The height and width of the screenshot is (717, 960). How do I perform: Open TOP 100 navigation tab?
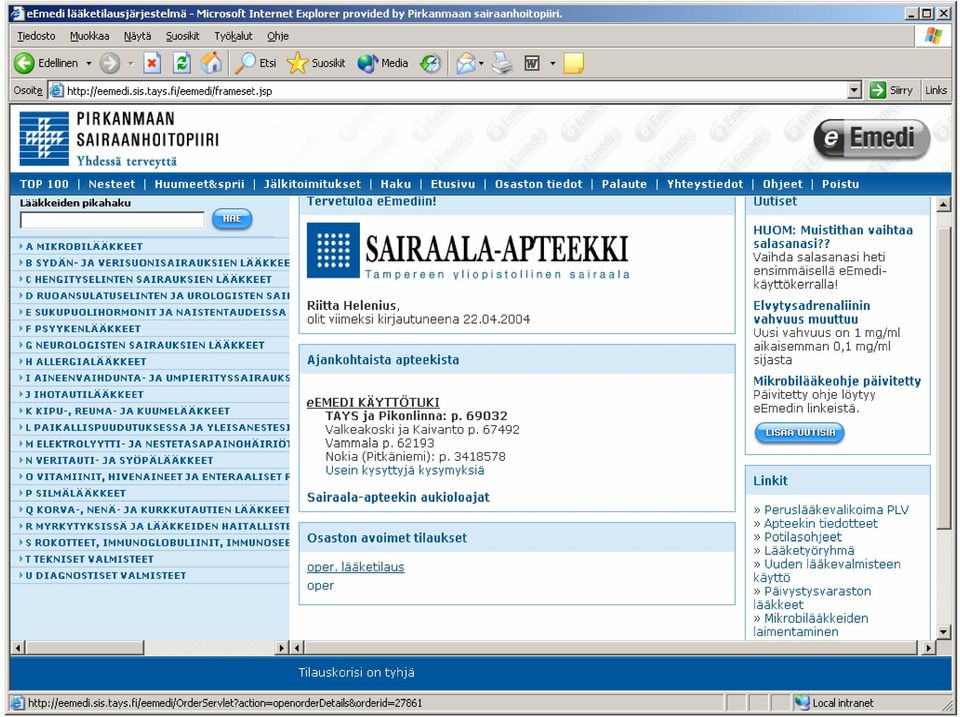[x=44, y=184]
